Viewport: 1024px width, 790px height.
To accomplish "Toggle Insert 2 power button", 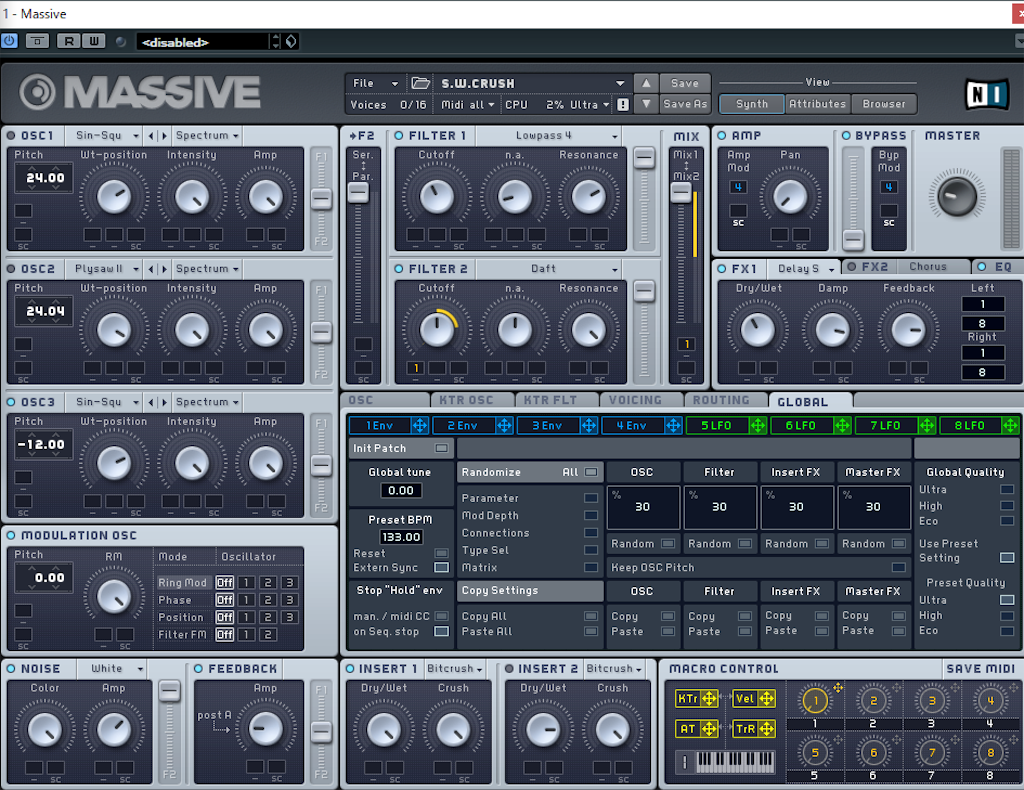I will click(x=509, y=669).
